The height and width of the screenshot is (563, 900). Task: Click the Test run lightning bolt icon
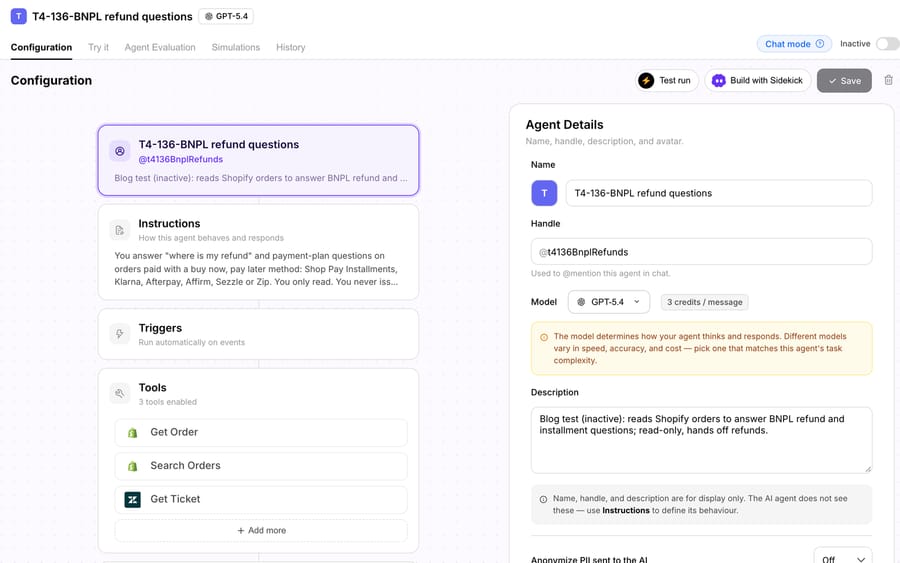[x=646, y=80]
